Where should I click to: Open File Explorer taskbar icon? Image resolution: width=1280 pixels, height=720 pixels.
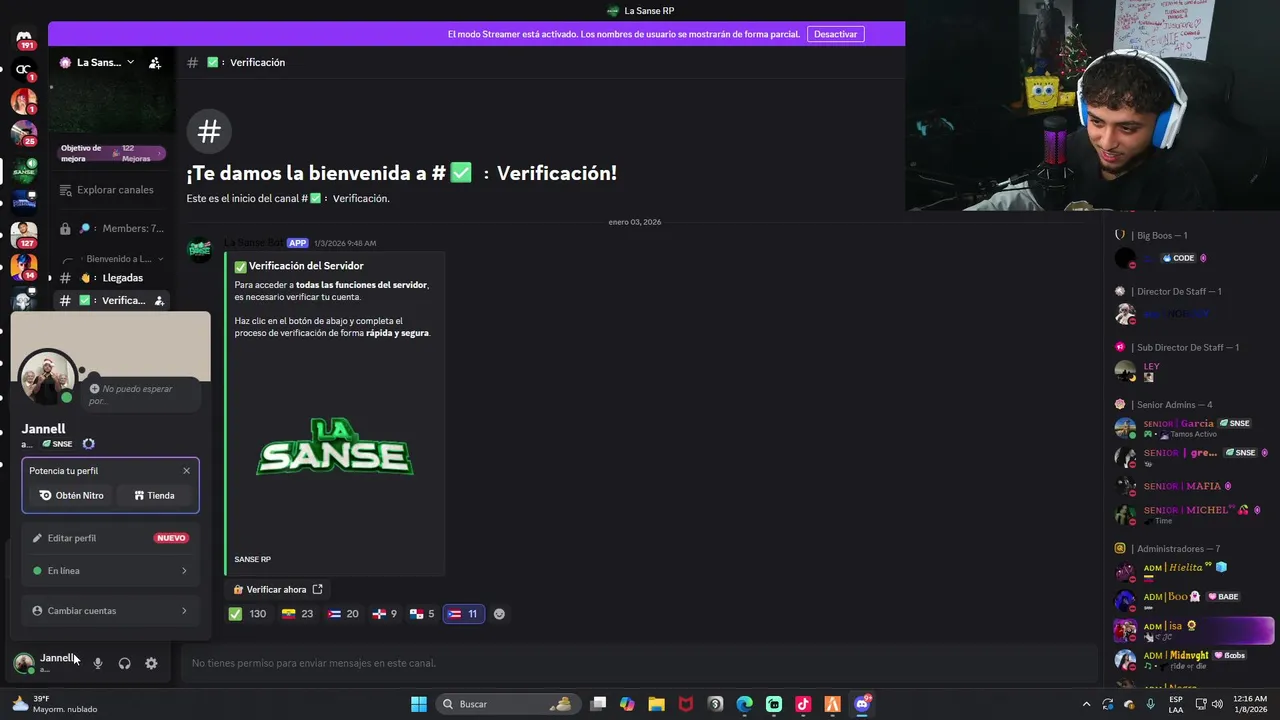tap(656, 704)
